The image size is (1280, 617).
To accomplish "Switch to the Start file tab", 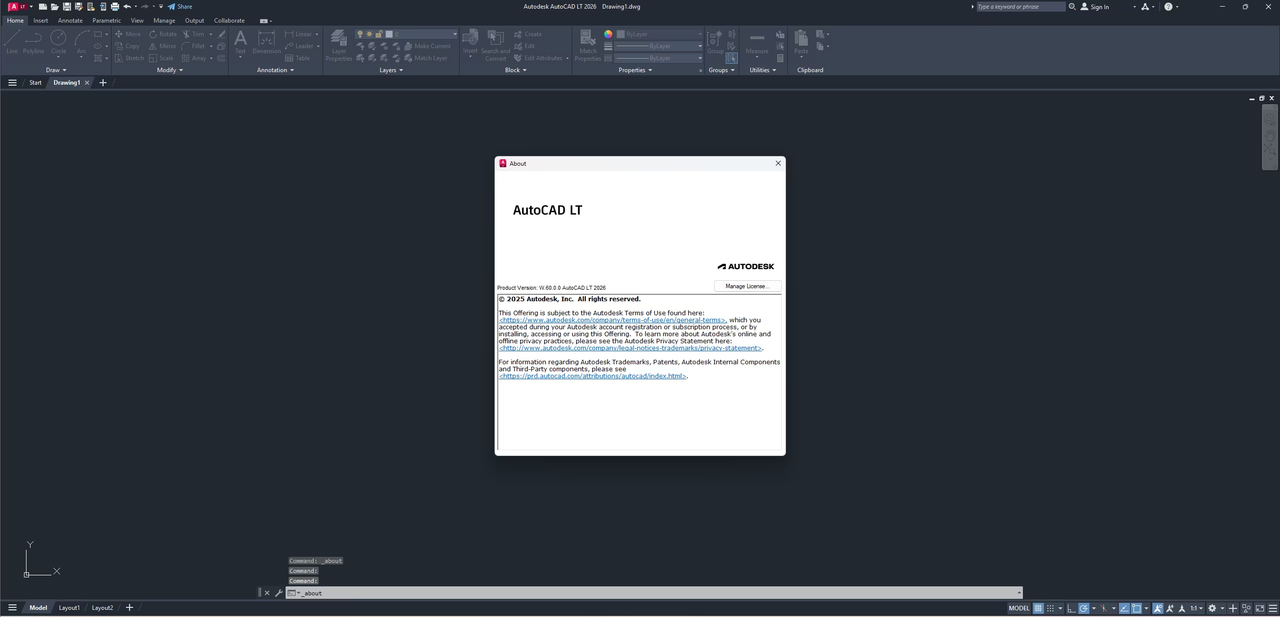I will point(35,83).
